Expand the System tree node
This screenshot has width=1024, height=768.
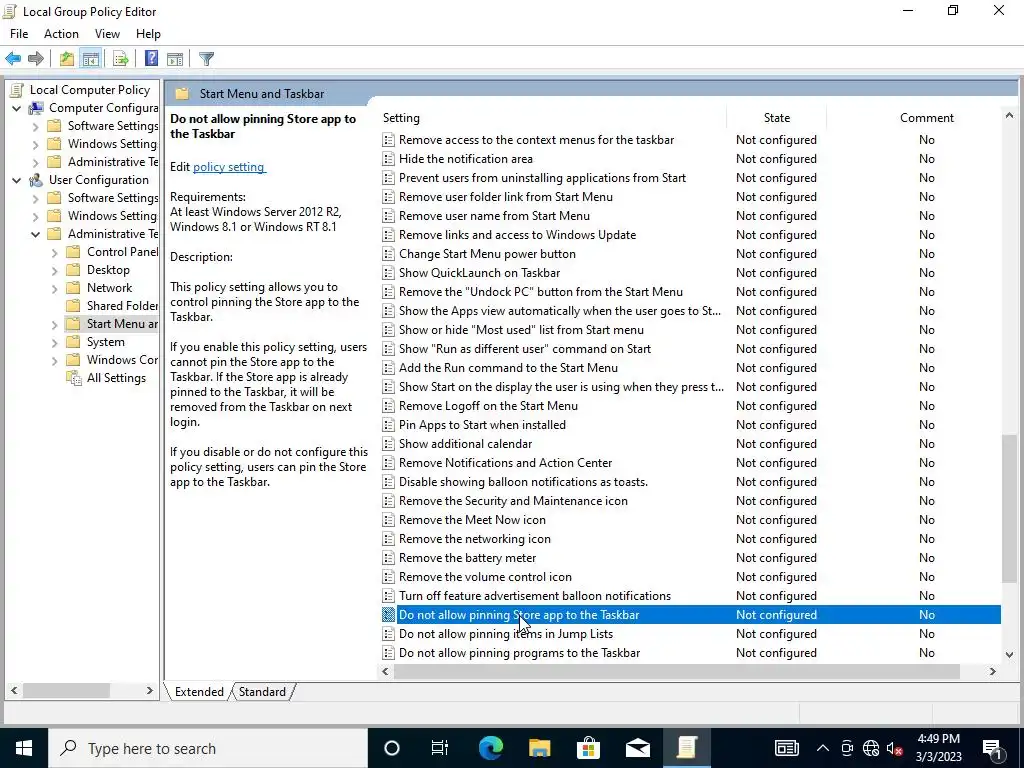point(54,342)
